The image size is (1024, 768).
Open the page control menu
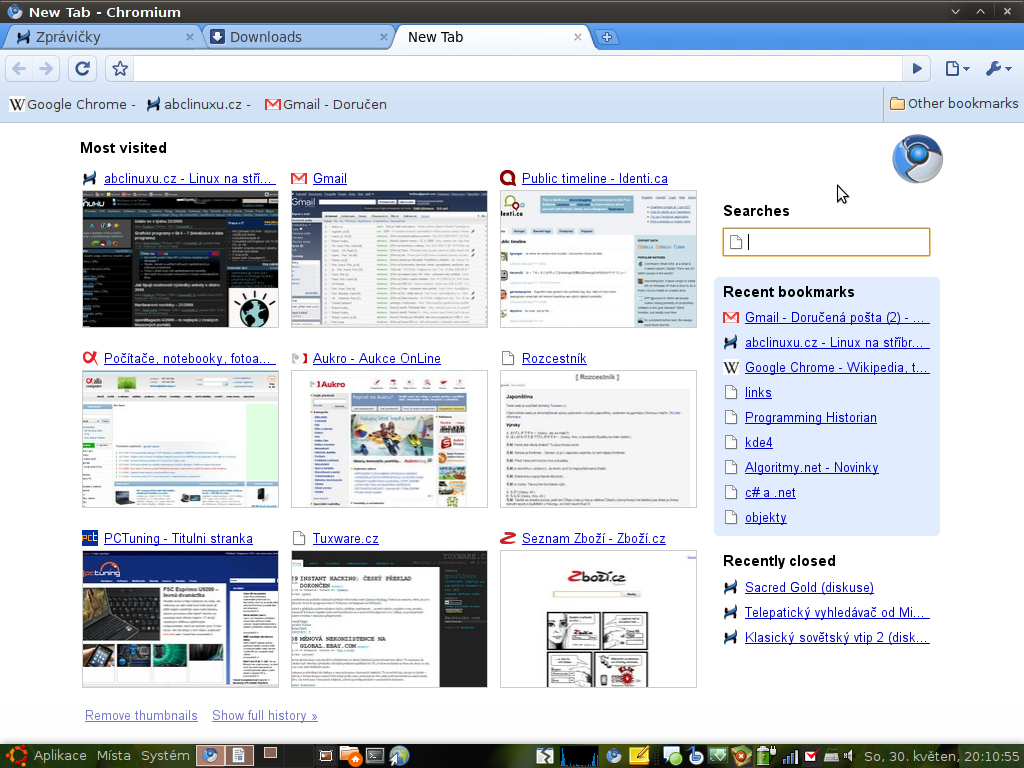point(957,69)
